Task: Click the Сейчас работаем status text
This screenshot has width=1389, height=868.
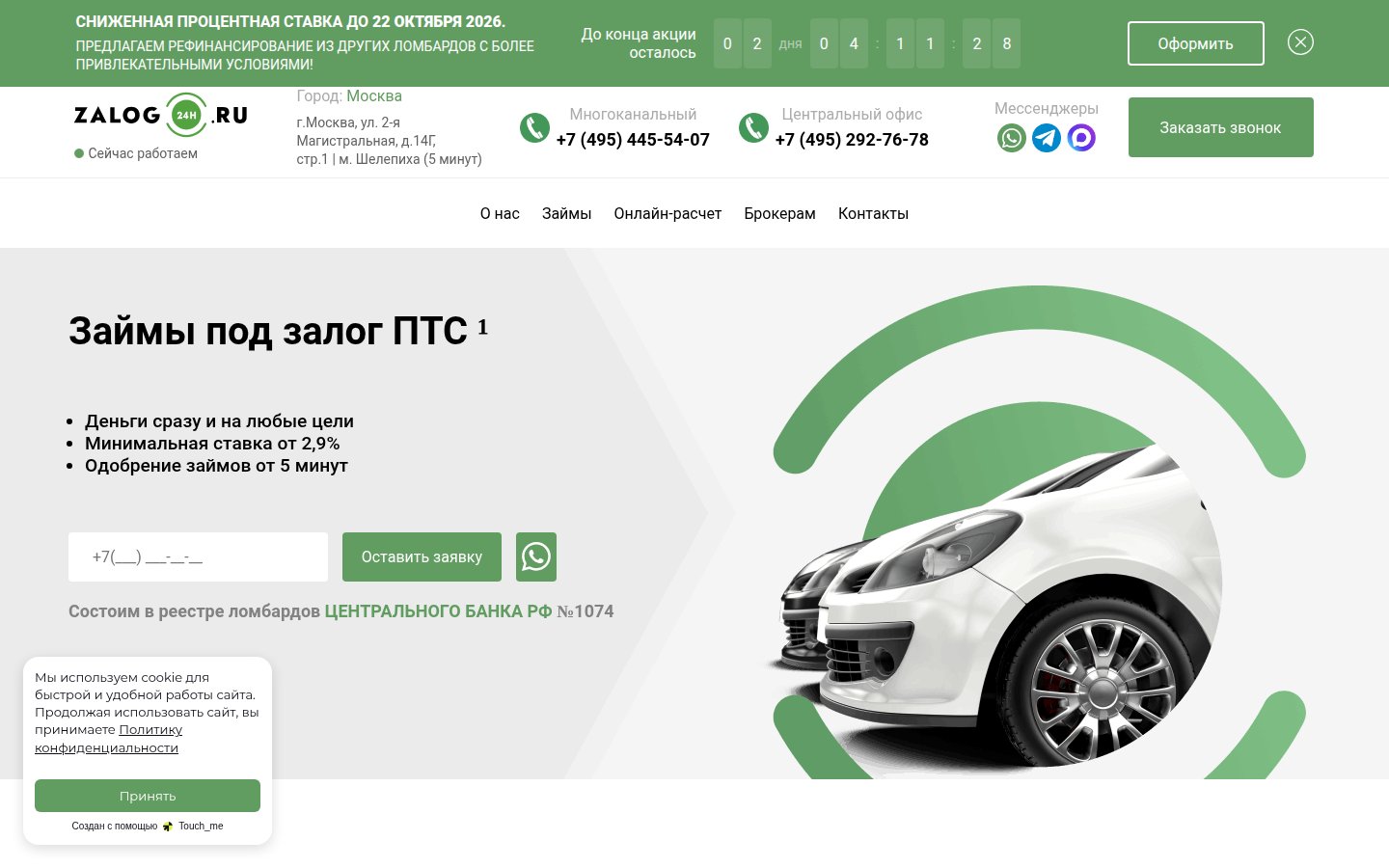Action: (143, 153)
